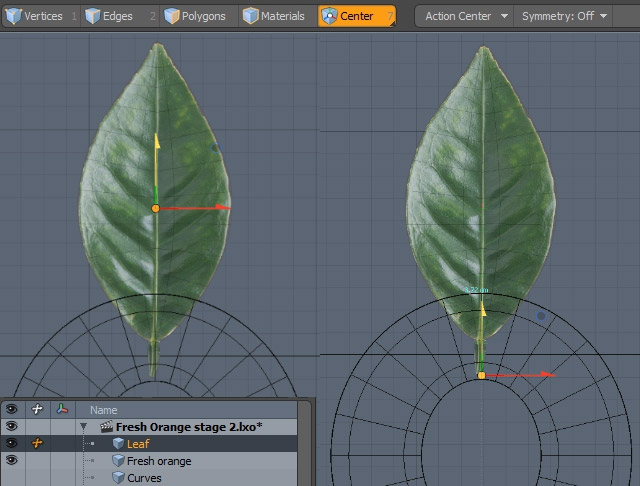Hide the Leaf mesh layer
Viewport: 640px width, 486px height.
point(12,443)
